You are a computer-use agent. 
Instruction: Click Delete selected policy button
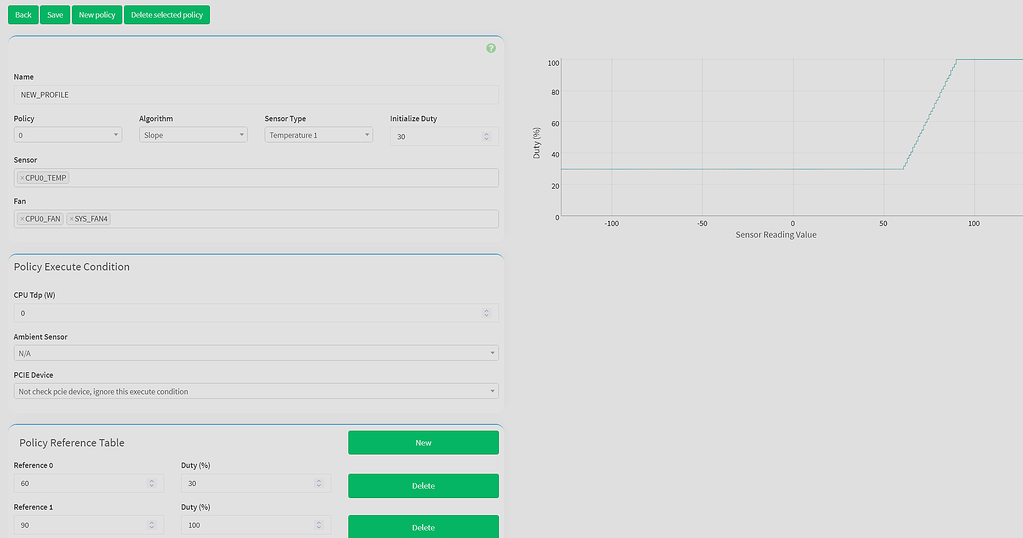pos(167,15)
